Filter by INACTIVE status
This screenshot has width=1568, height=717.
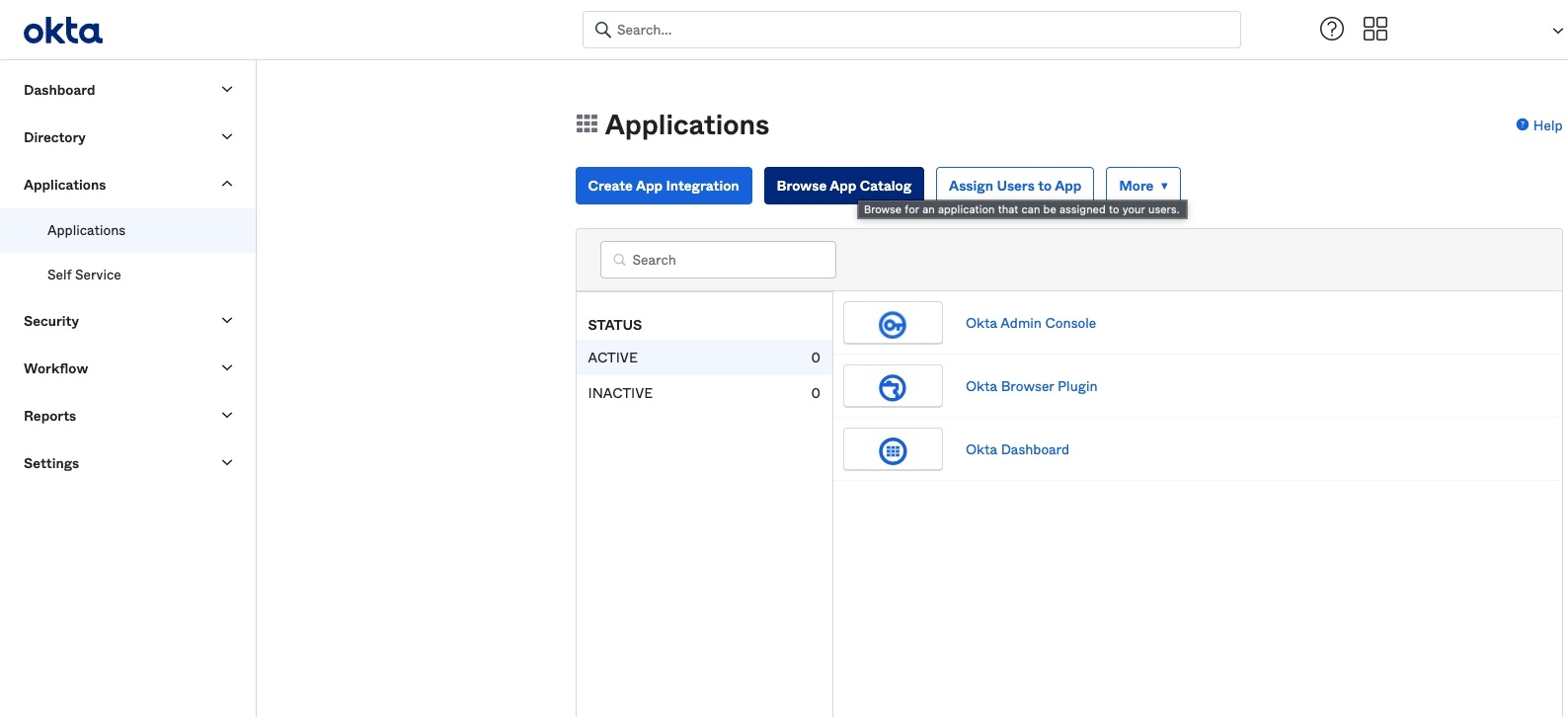tap(620, 393)
